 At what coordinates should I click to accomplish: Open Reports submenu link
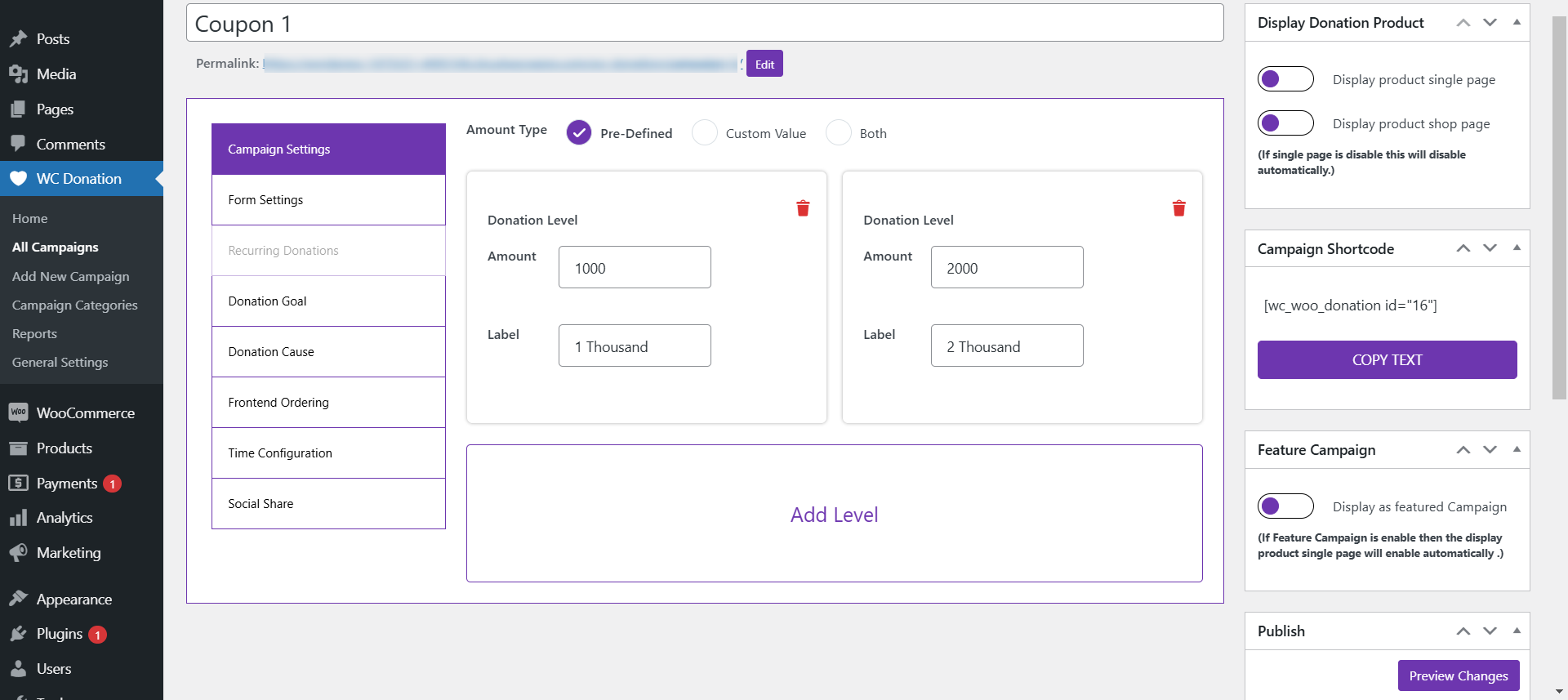click(34, 333)
